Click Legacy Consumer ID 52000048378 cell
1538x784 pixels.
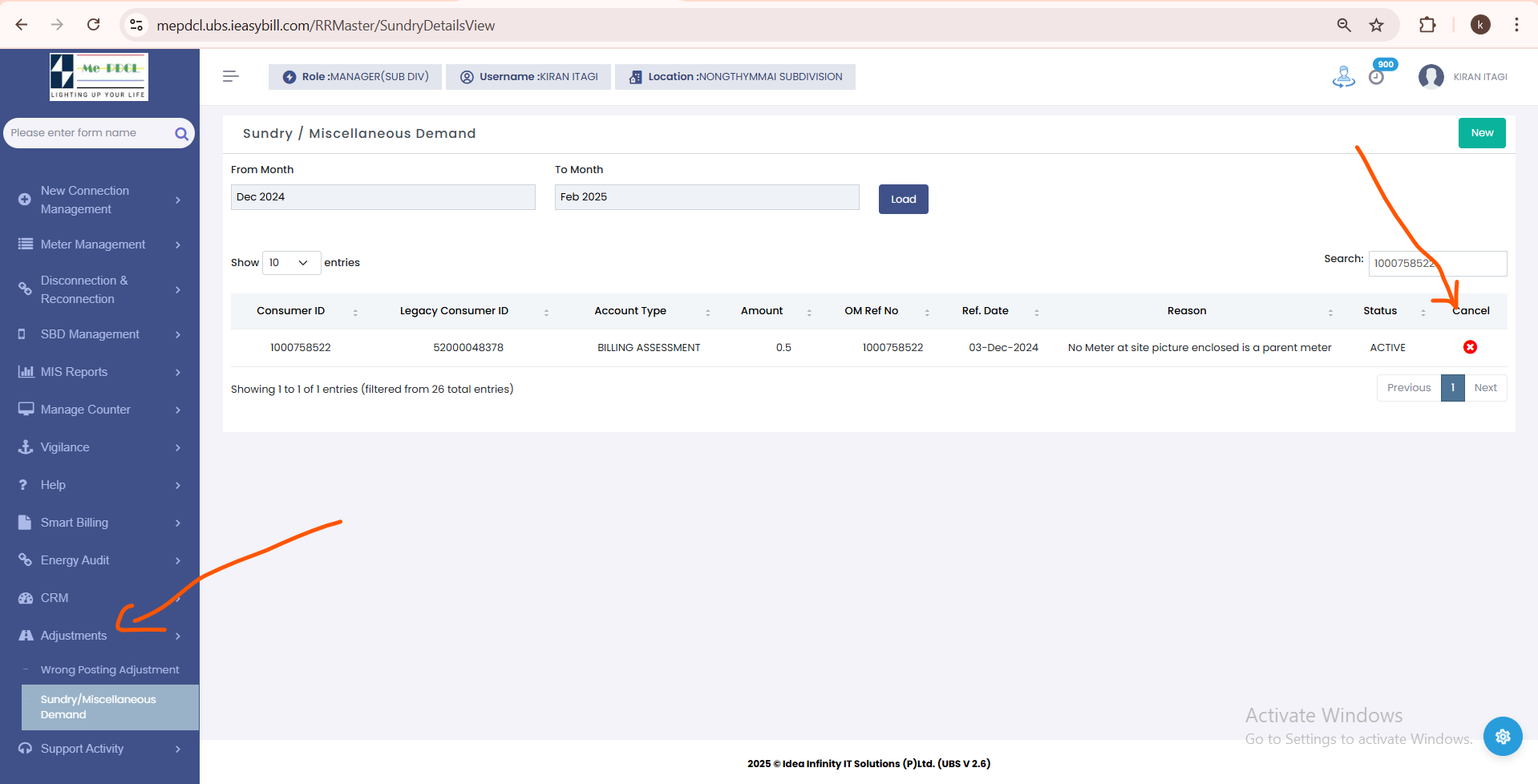468,348
